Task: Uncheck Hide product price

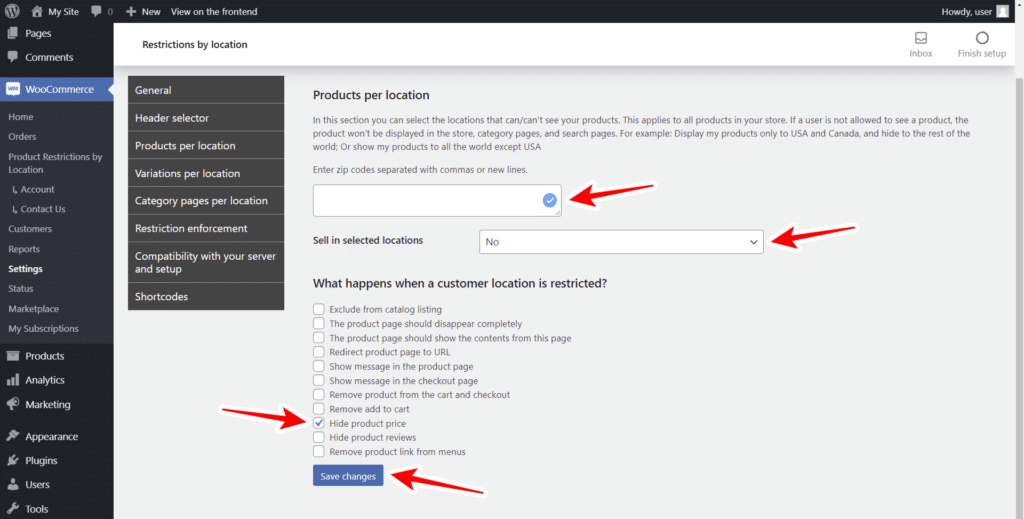Action: (x=319, y=423)
